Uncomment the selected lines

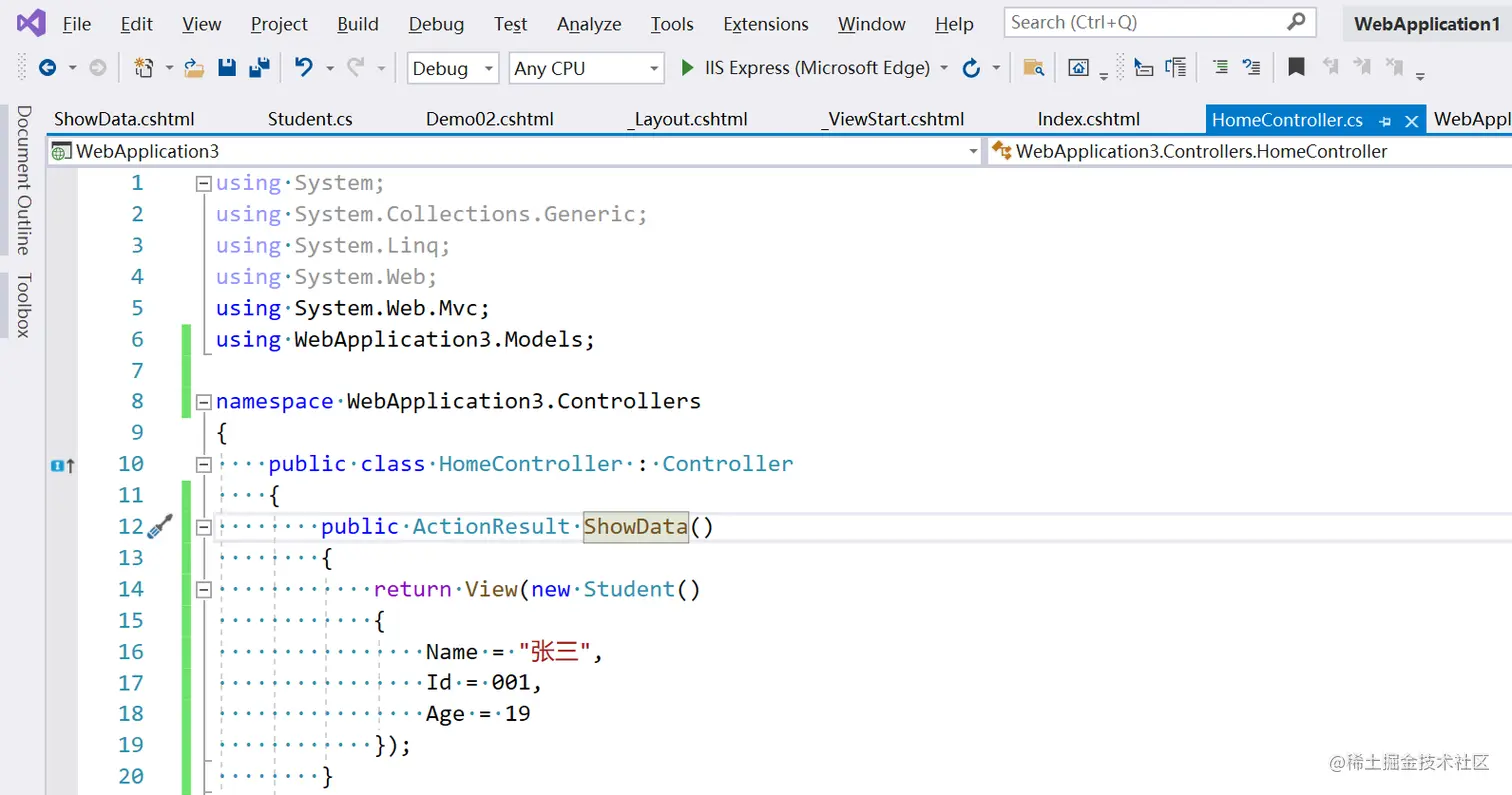tap(1251, 68)
